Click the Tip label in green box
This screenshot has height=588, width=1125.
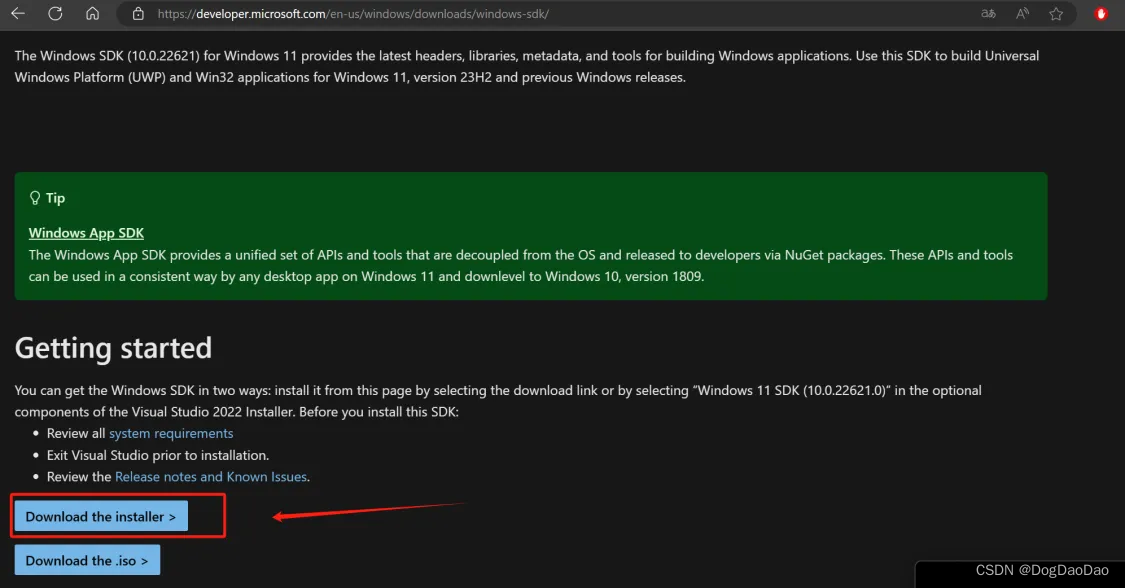(55, 198)
